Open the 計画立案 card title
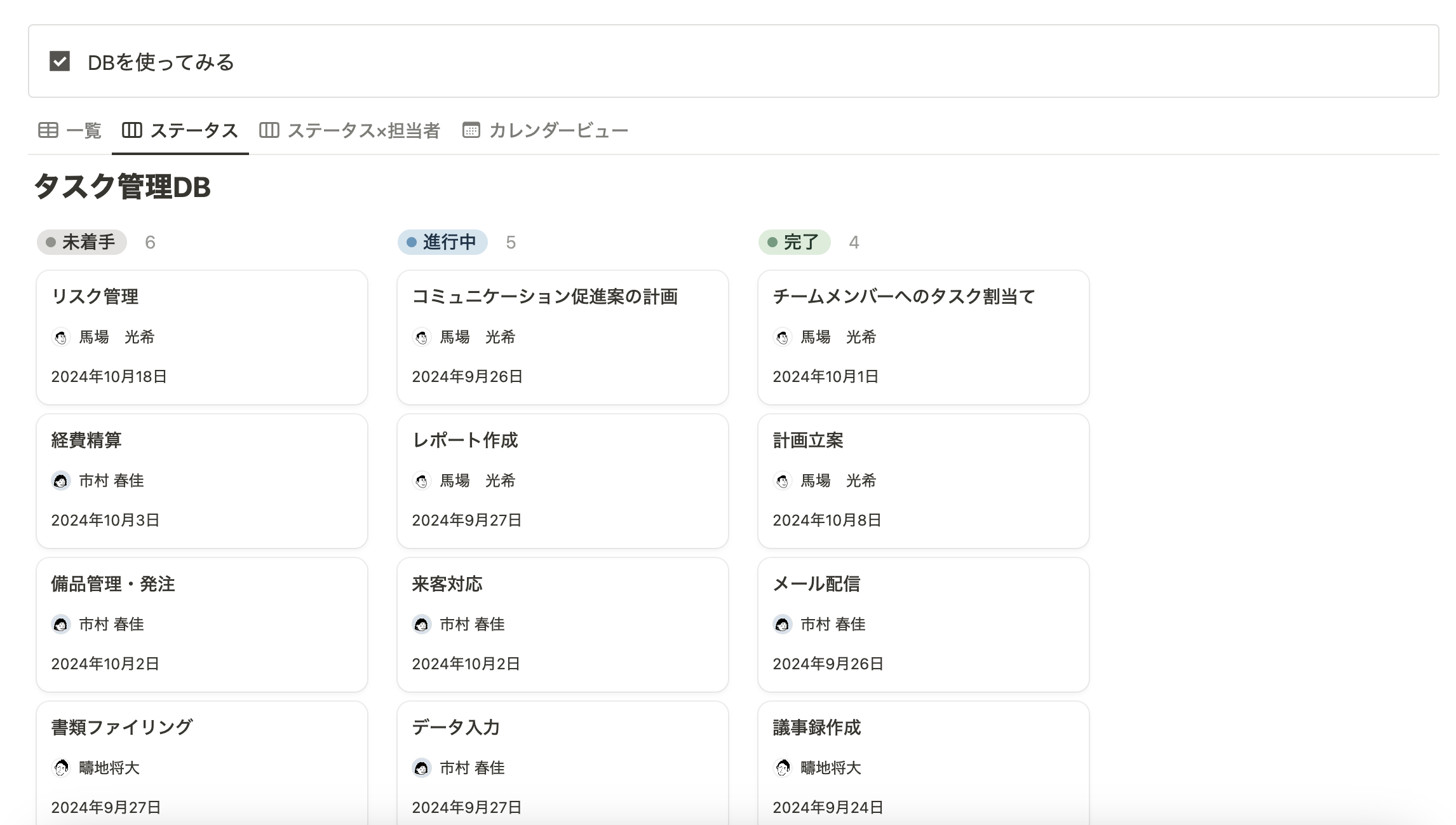 pos(808,440)
